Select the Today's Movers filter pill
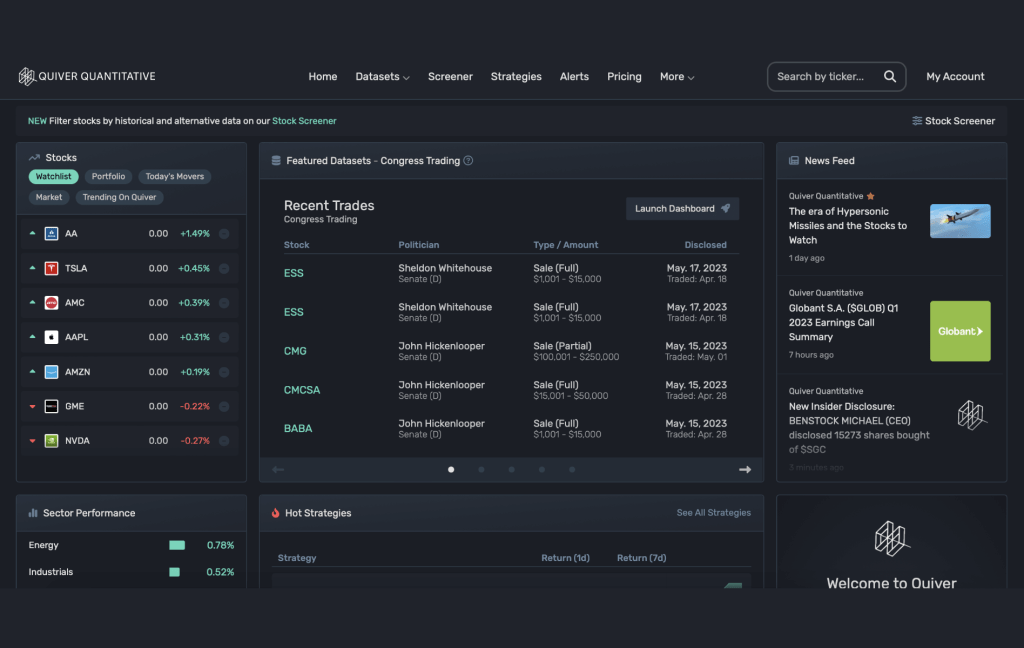The image size is (1024, 648). point(174,176)
